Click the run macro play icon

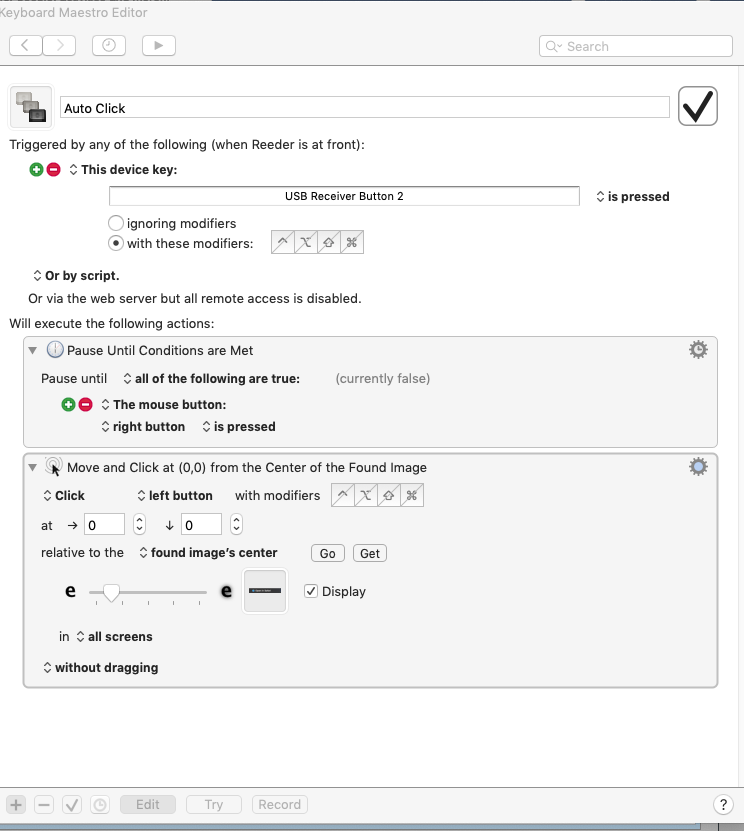158,45
